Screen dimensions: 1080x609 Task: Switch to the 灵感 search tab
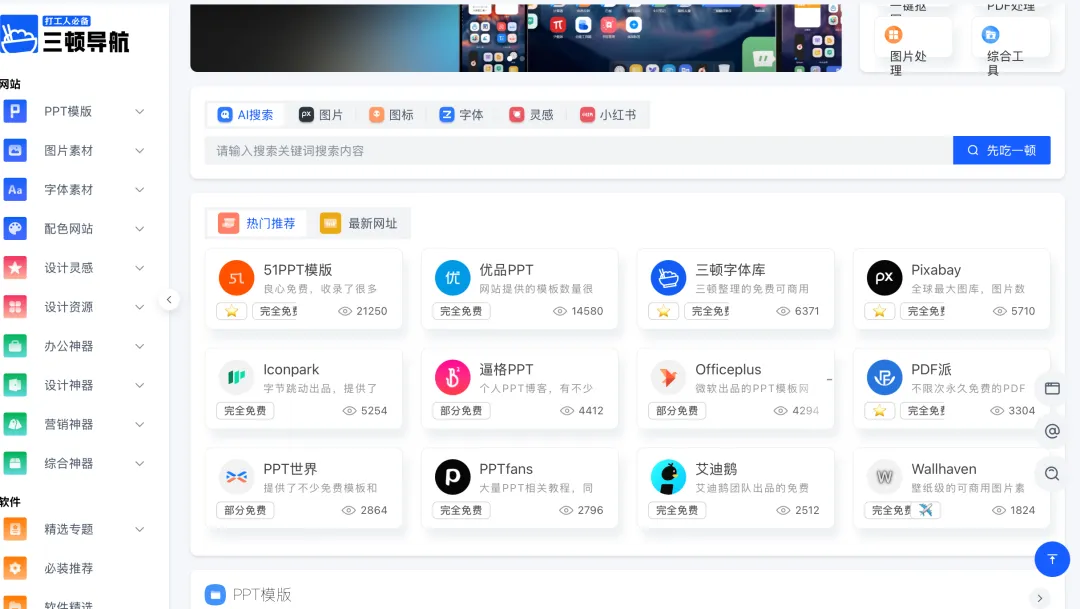click(532, 115)
